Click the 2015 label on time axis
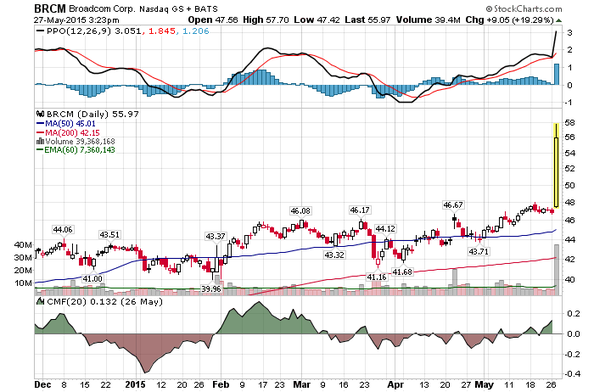 [x=136, y=384]
